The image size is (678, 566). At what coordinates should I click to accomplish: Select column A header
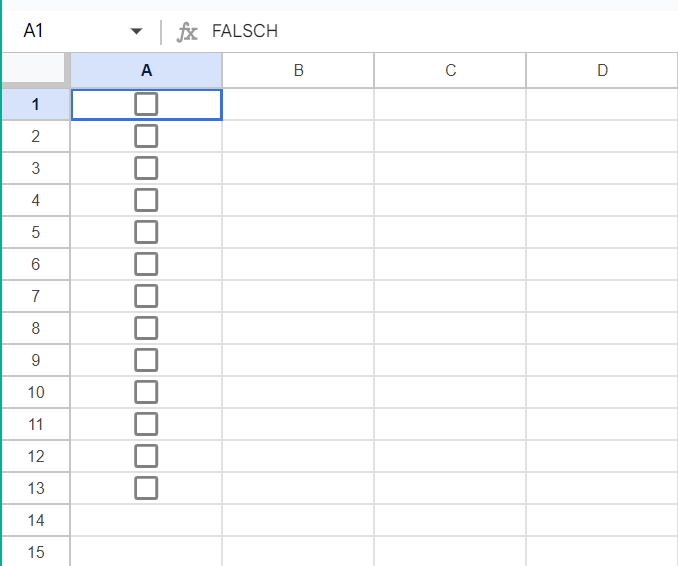coord(146,70)
